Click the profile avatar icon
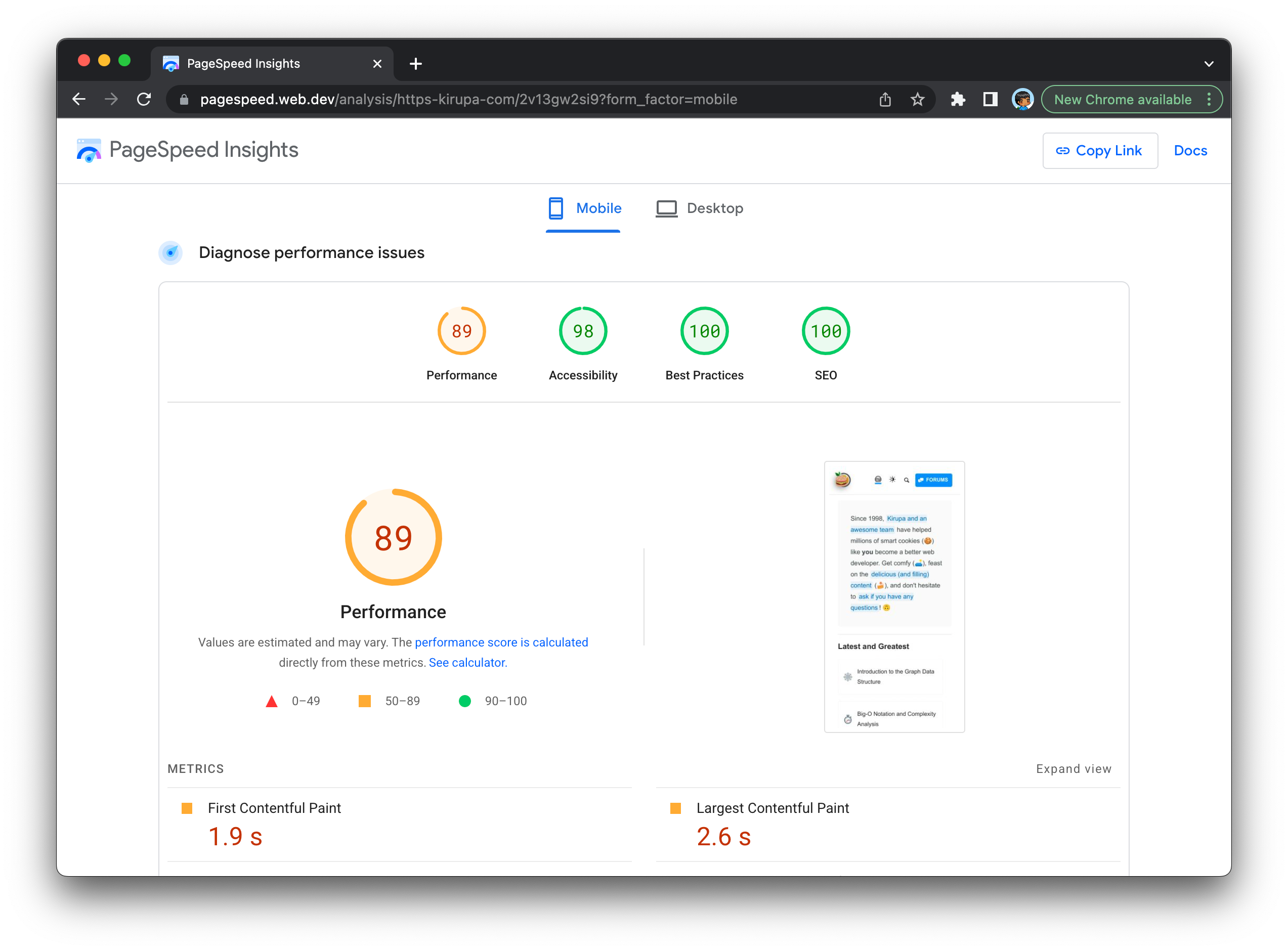This screenshot has height=951, width=1288. pos(1022,100)
